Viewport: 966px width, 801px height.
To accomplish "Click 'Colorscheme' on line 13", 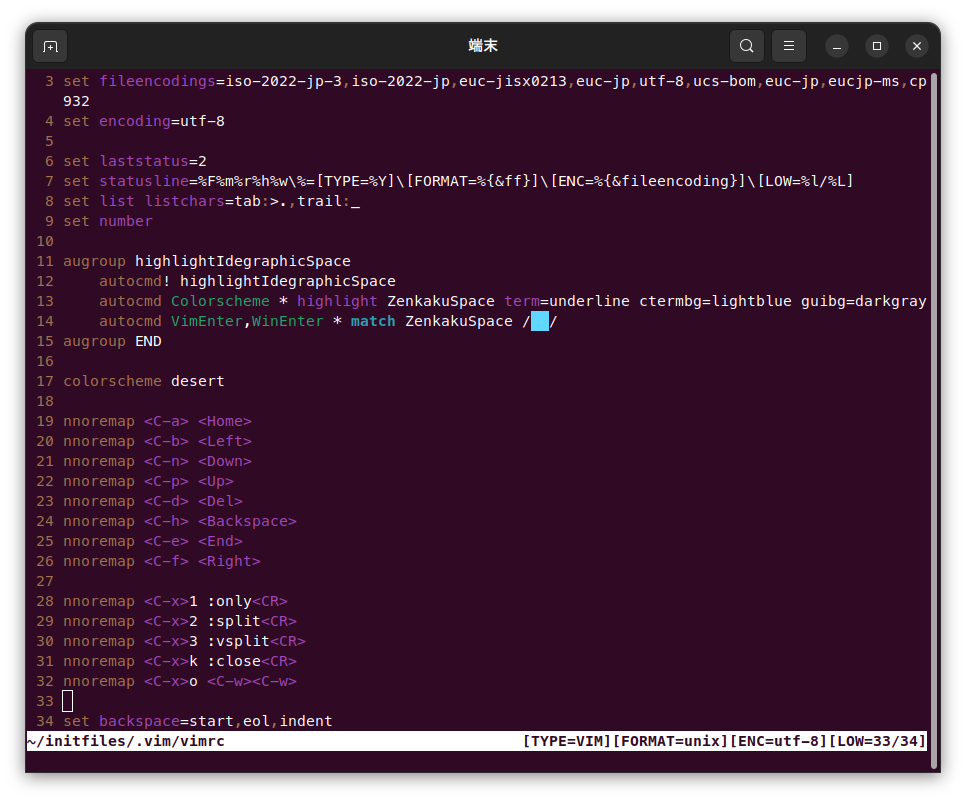I will pos(221,301).
